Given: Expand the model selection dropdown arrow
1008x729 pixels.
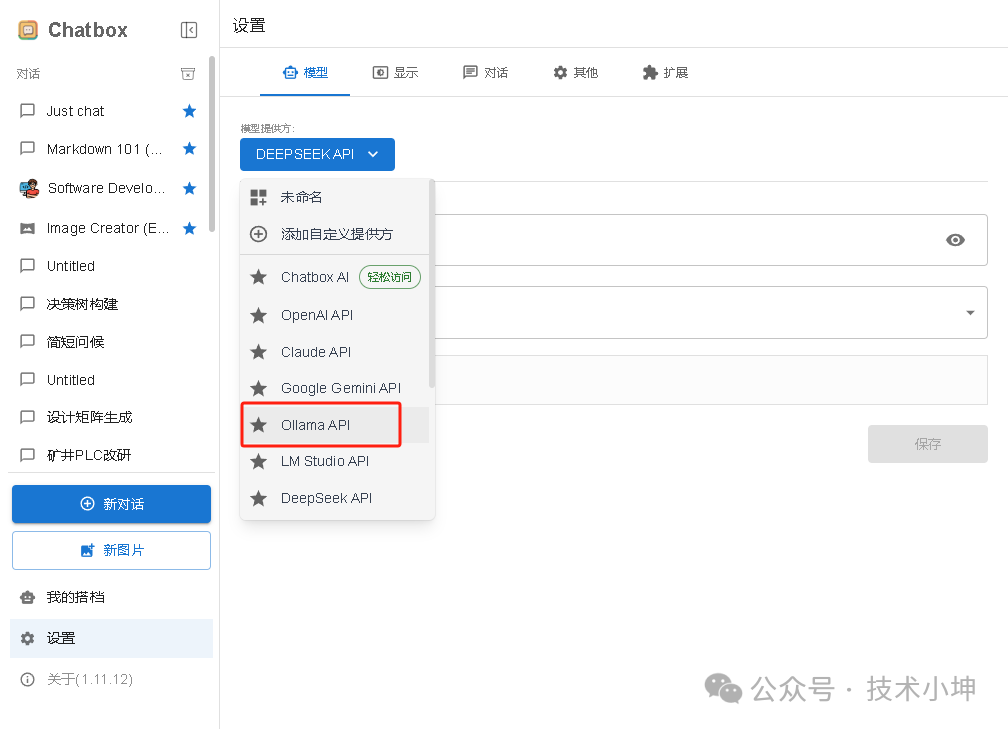Looking at the screenshot, I should [970, 313].
